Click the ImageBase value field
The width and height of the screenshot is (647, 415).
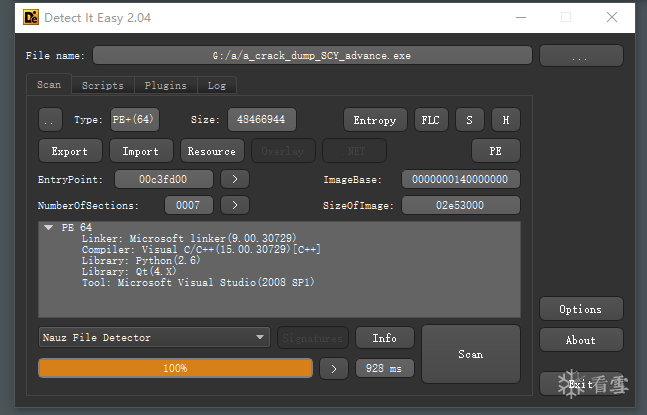(x=460, y=179)
